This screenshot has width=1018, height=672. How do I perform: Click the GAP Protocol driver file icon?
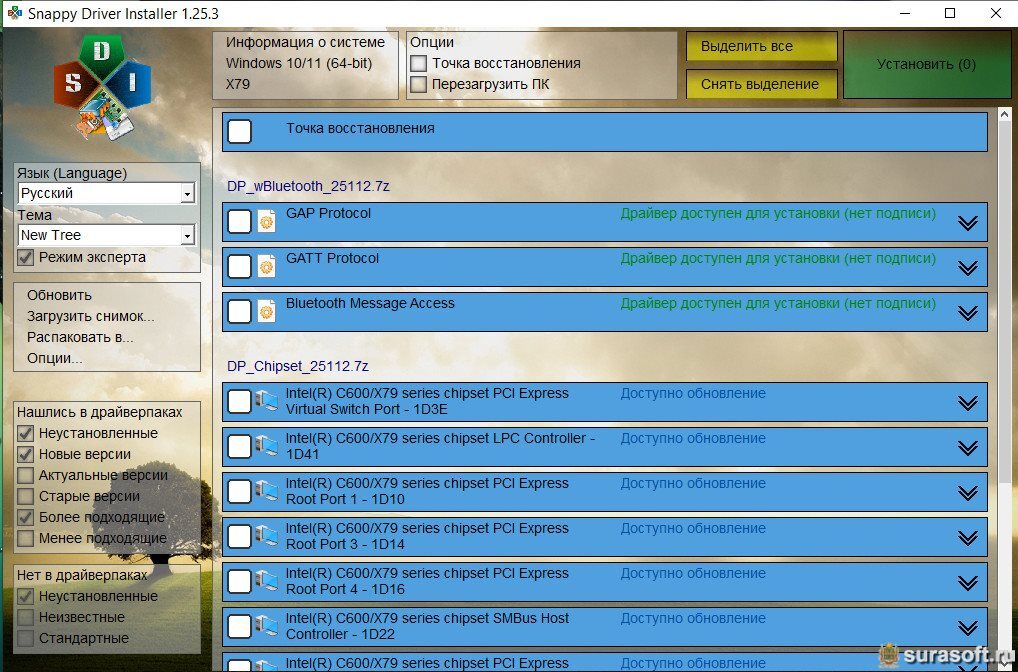[267, 221]
